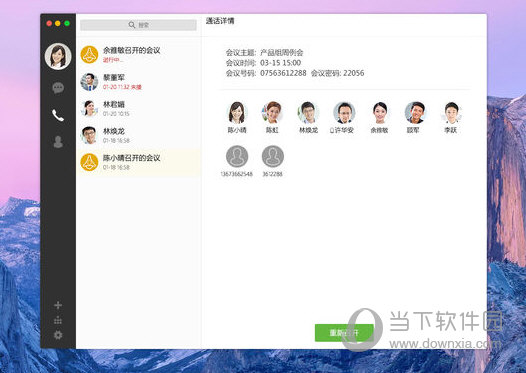Click participant avatar left of 李跃

pyautogui.click(x=415, y=113)
